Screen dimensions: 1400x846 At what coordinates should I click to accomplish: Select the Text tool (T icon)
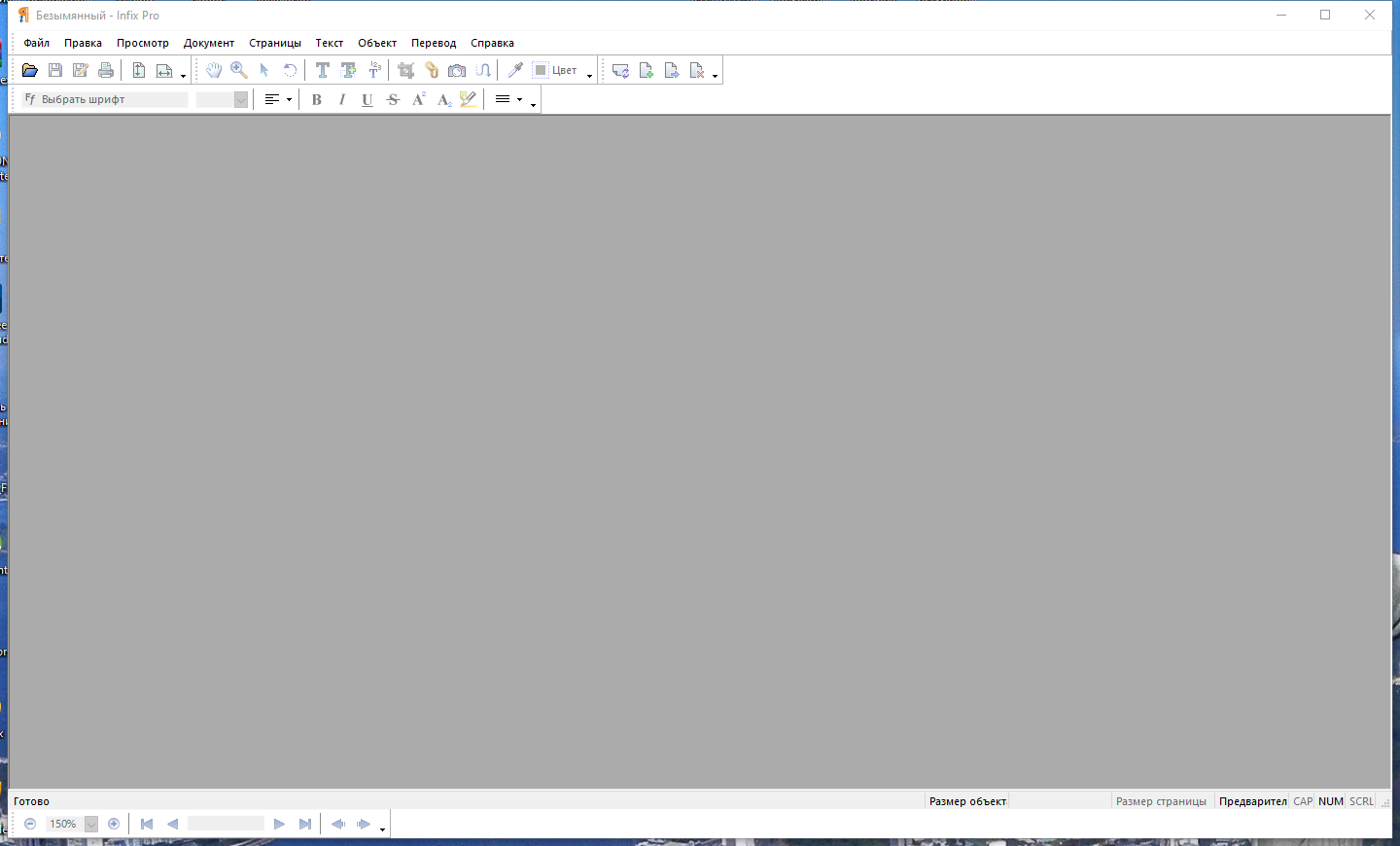(323, 71)
